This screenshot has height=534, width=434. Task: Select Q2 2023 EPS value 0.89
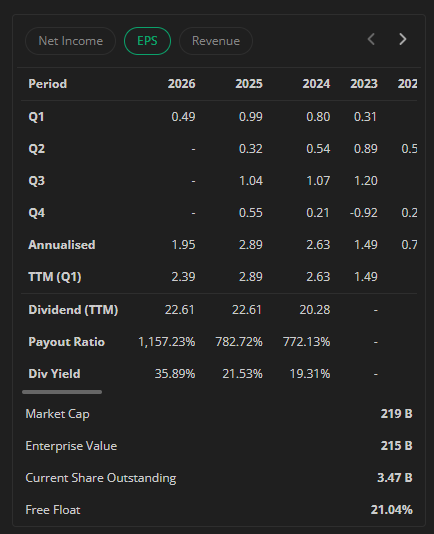[x=366, y=149]
